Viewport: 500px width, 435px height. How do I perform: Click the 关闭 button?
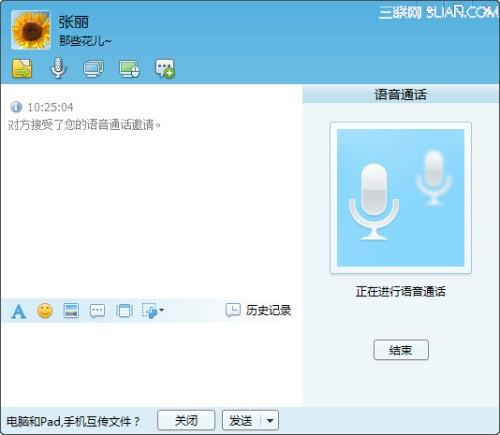(186, 421)
